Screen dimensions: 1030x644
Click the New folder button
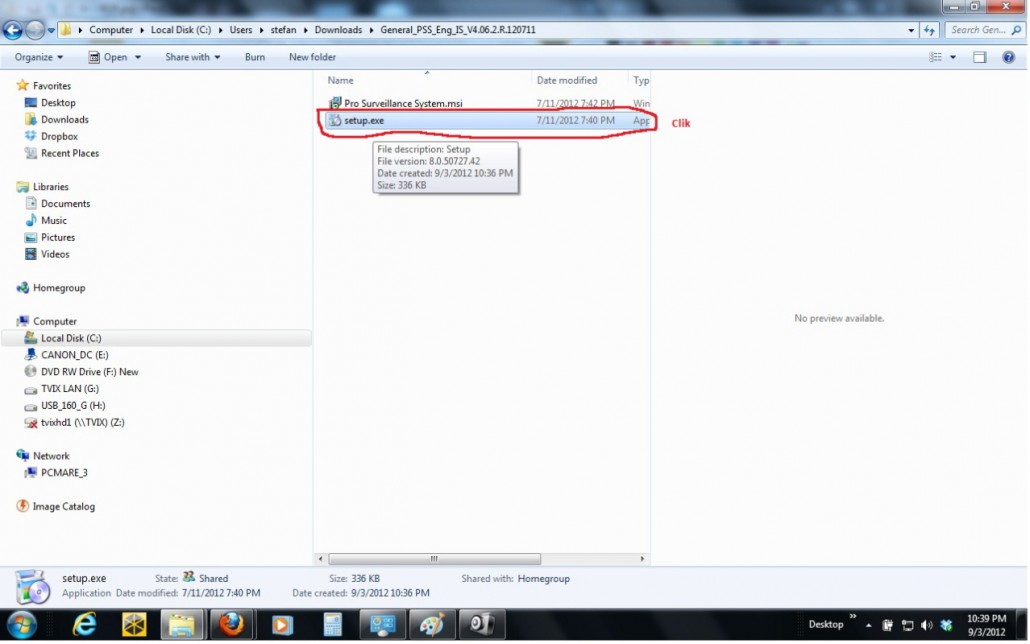click(x=312, y=57)
